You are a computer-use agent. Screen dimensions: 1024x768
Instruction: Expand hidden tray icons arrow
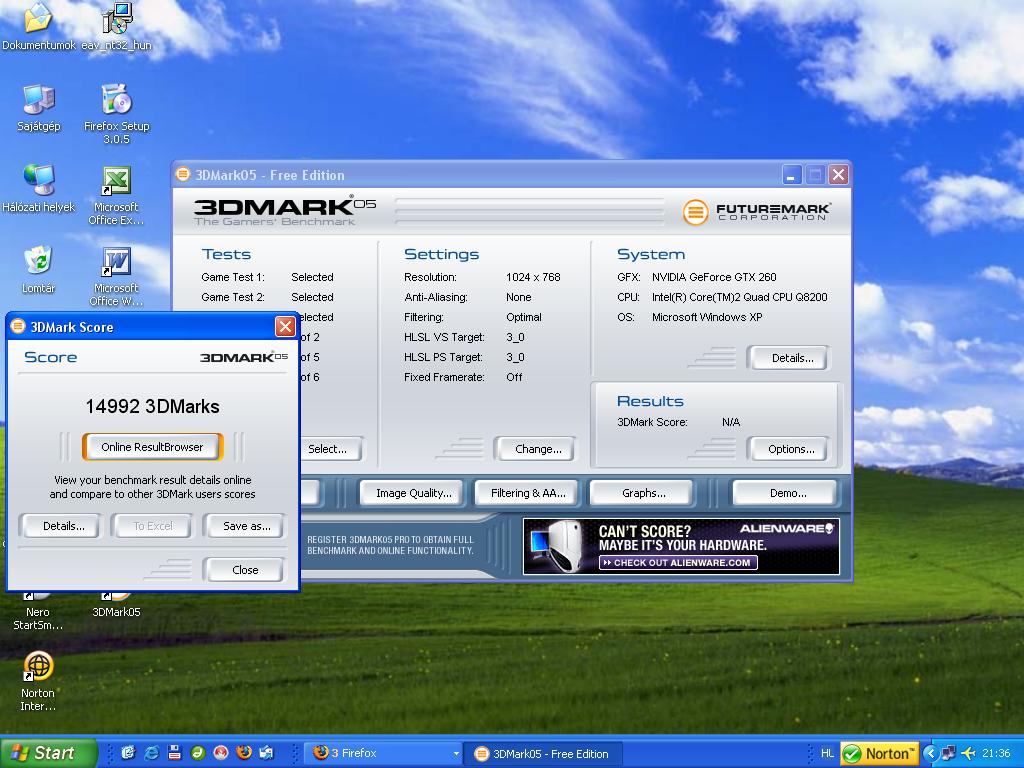pos(930,754)
